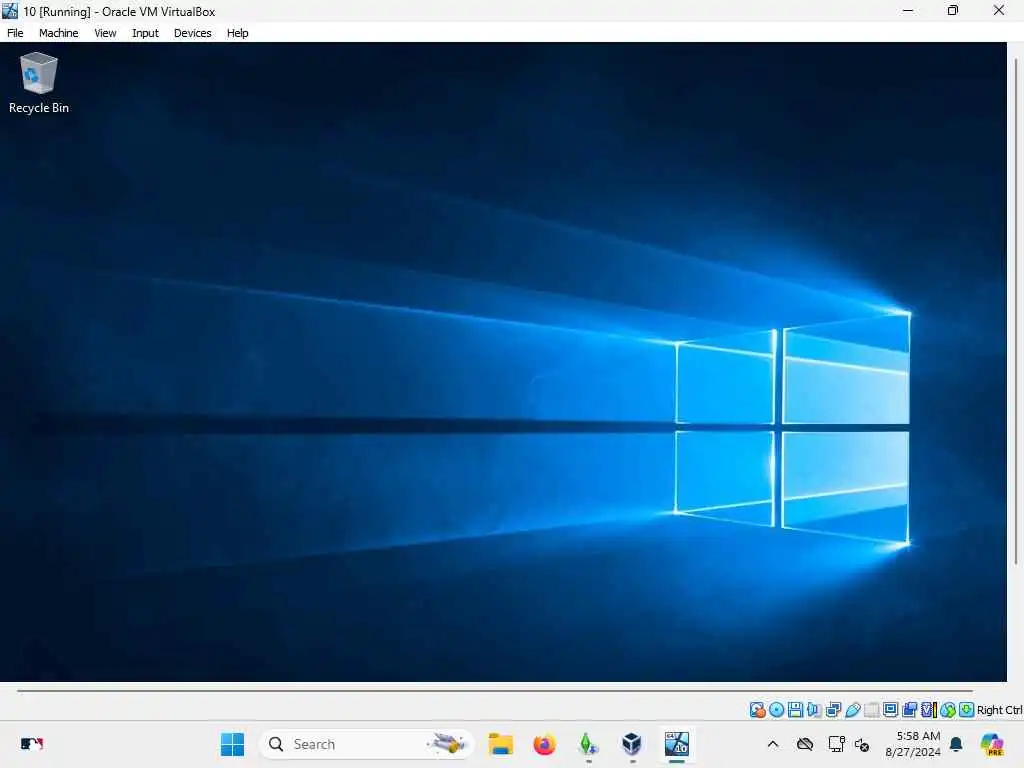Image resolution: width=1024 pixels, height=768 pixels.
Task: Click the USB devices status icon
Action: (x=852, y=710)
